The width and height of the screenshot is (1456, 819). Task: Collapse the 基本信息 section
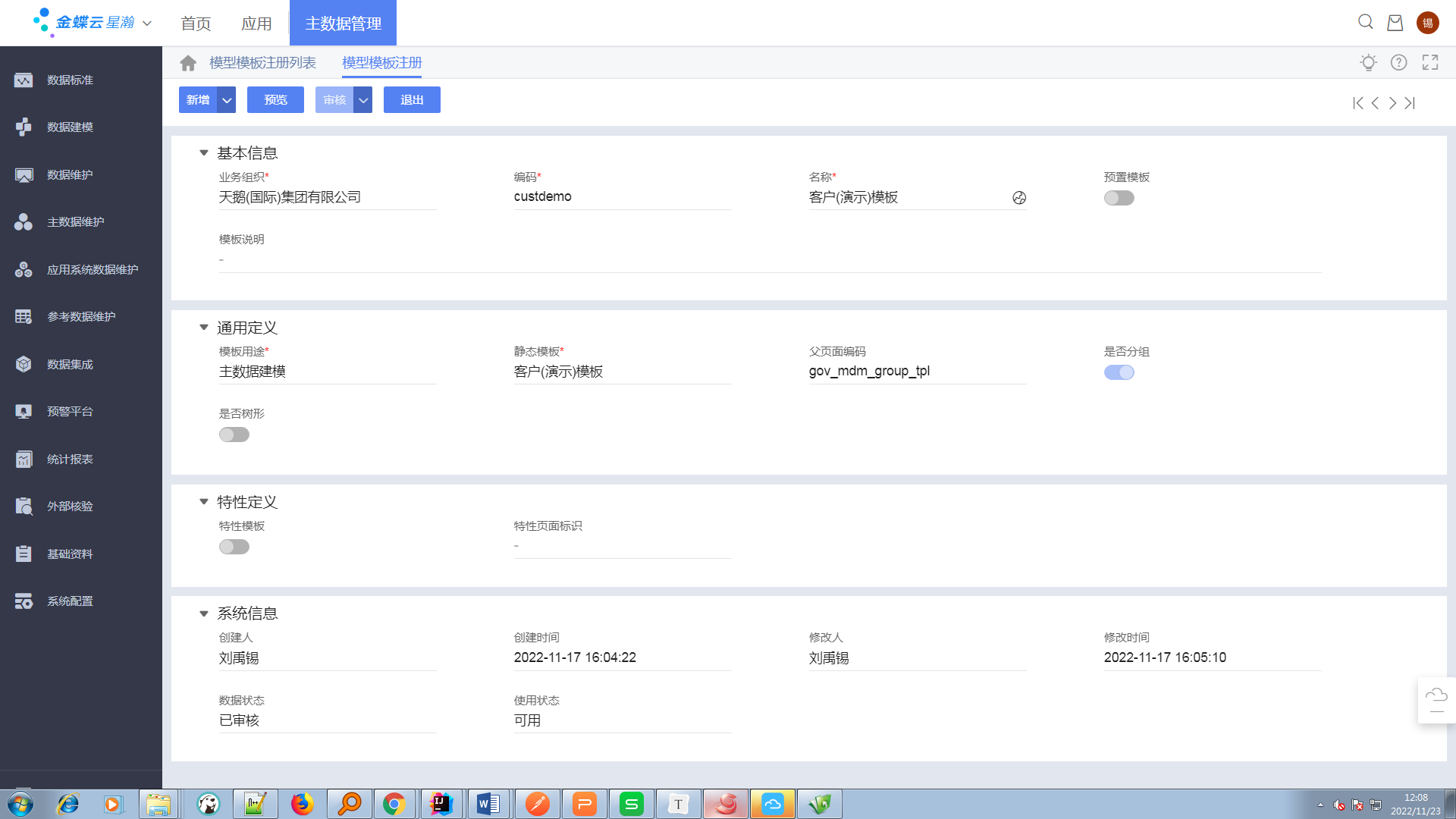[x=204, y=153]
